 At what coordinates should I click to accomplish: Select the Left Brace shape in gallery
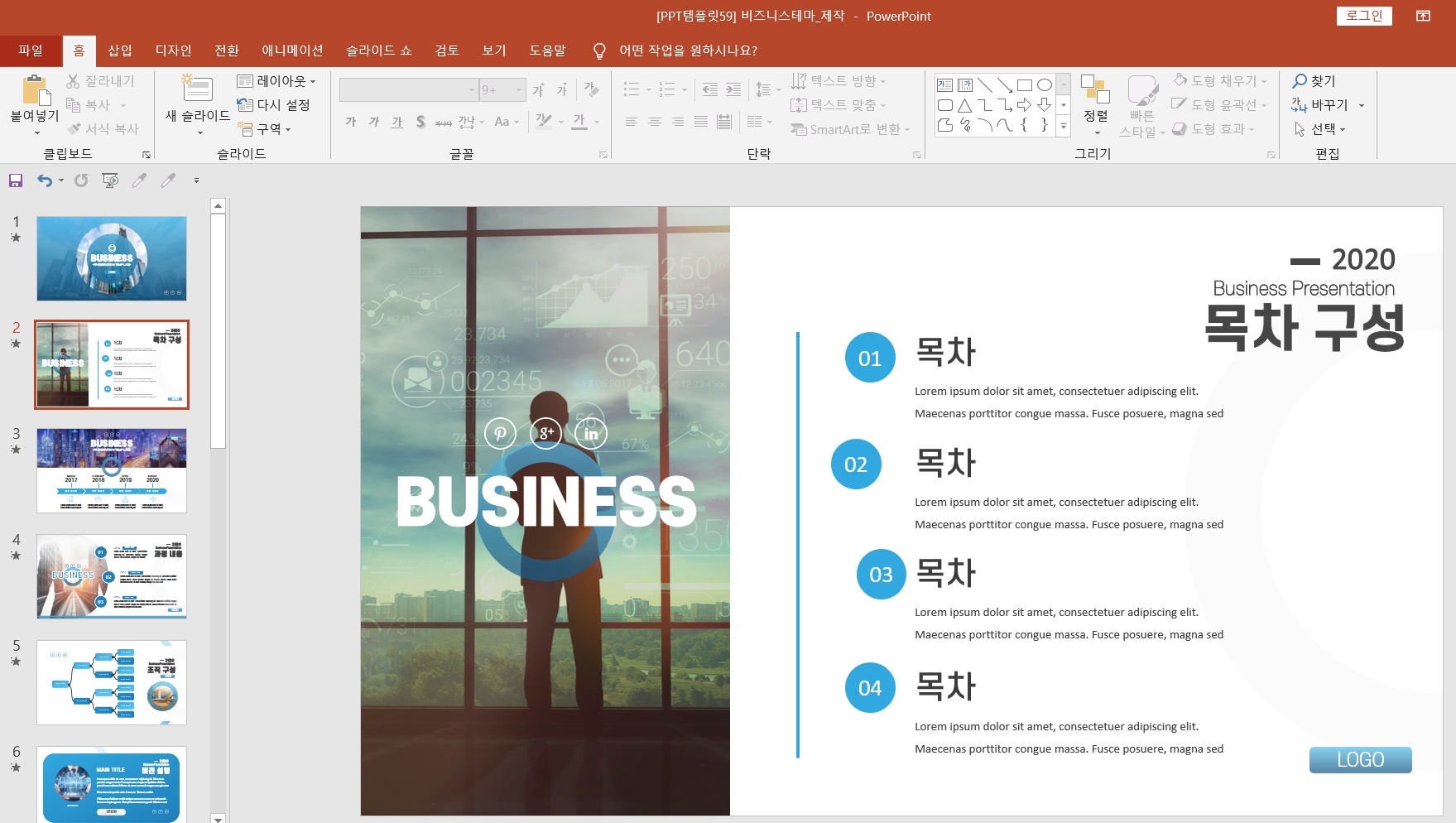[1024, 125]
